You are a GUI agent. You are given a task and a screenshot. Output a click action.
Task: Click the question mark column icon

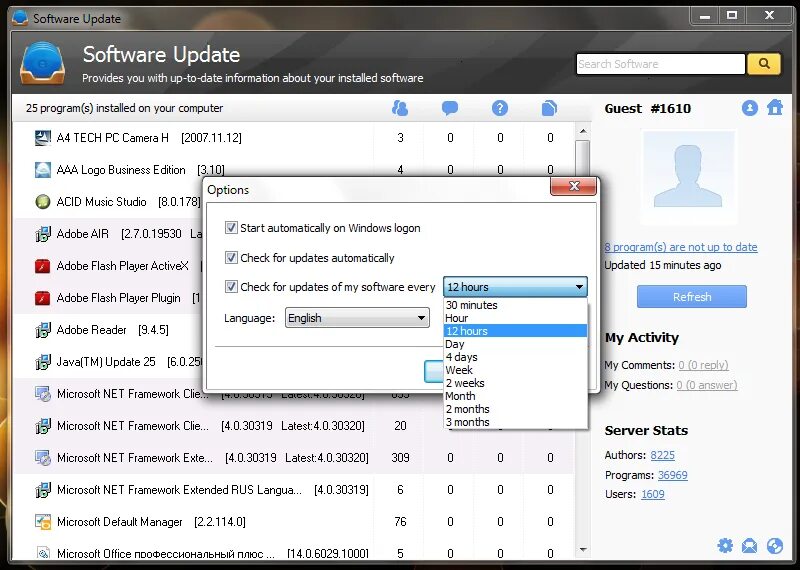pos(499,108)
